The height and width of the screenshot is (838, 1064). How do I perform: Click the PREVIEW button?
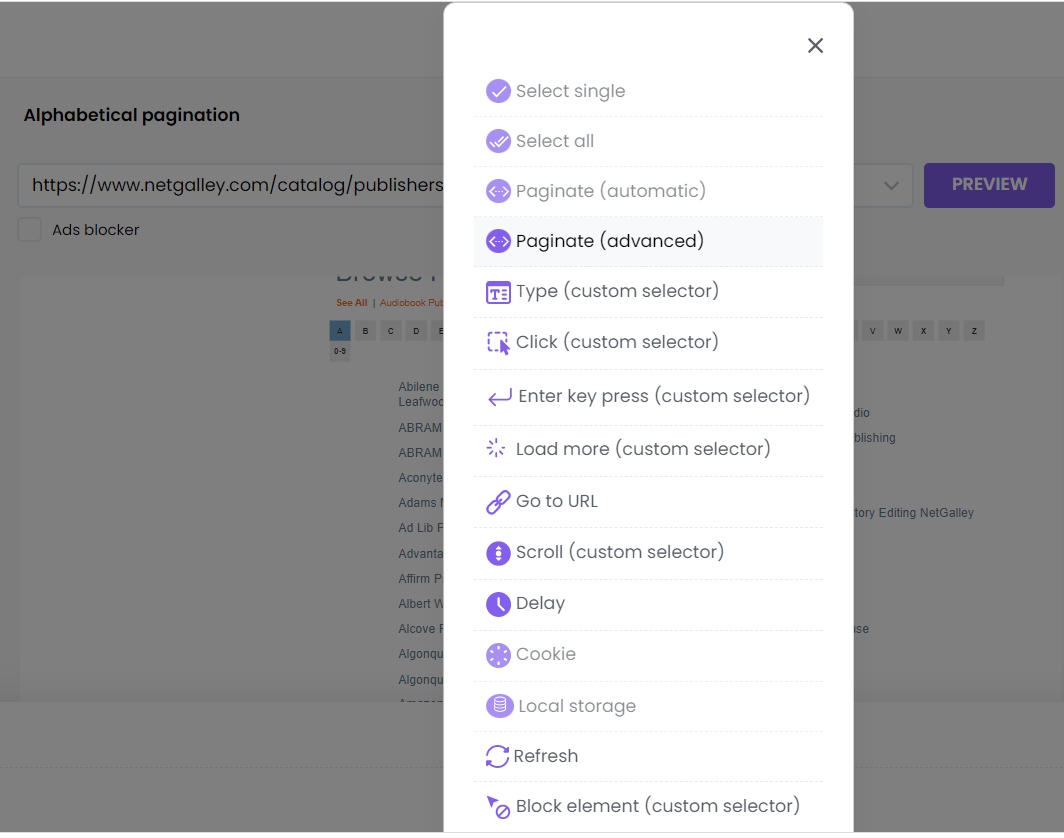(x=989, y=185)
